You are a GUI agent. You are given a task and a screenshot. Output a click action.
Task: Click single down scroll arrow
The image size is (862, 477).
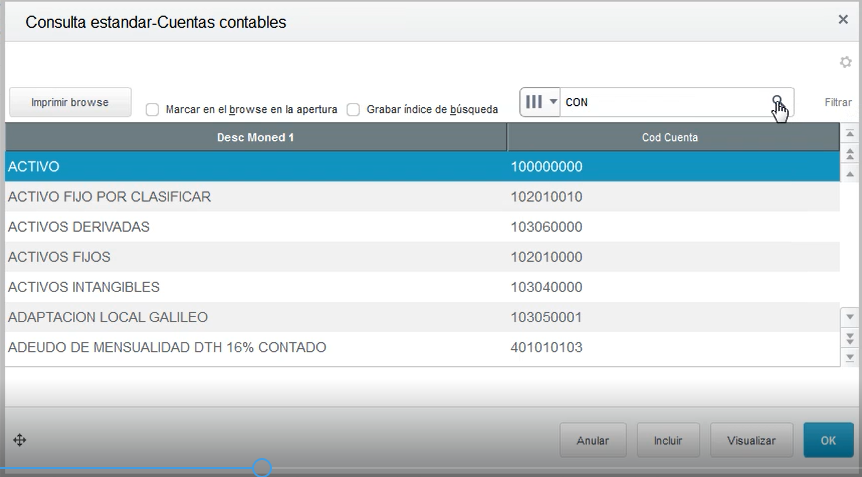pos(850,317)
